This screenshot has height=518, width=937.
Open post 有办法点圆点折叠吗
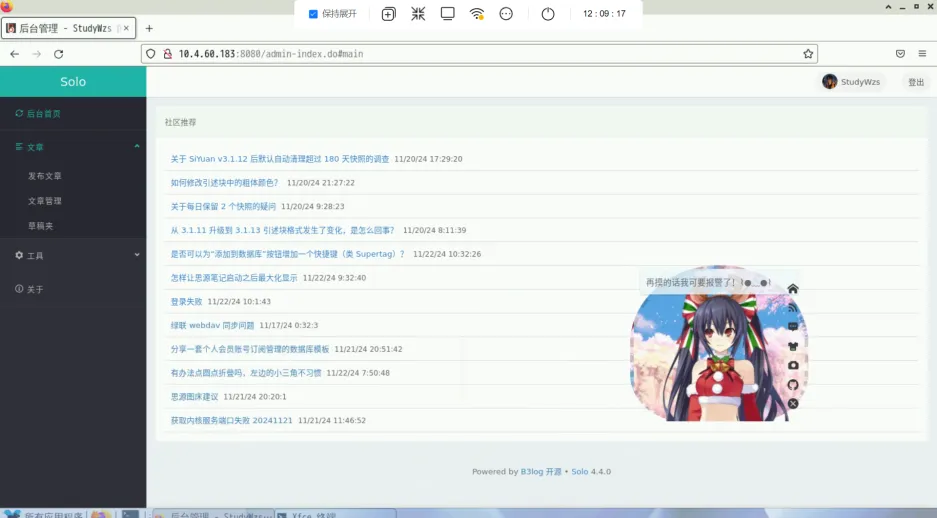pos(246,373)
